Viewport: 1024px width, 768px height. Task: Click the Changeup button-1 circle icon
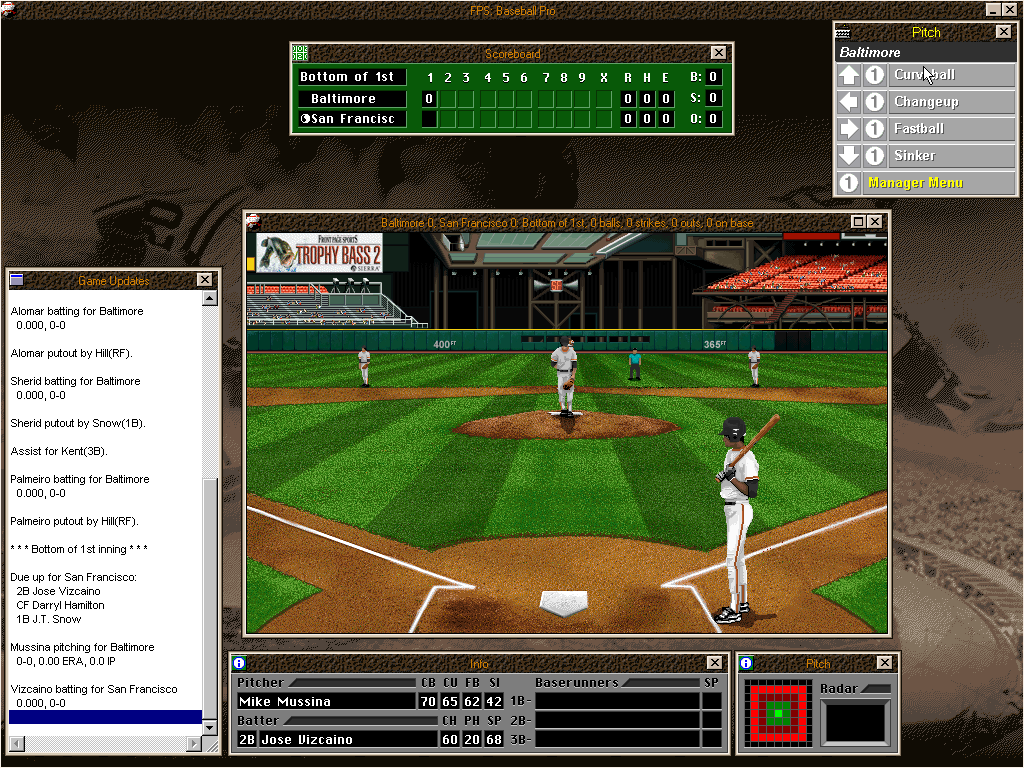[874, 102]
